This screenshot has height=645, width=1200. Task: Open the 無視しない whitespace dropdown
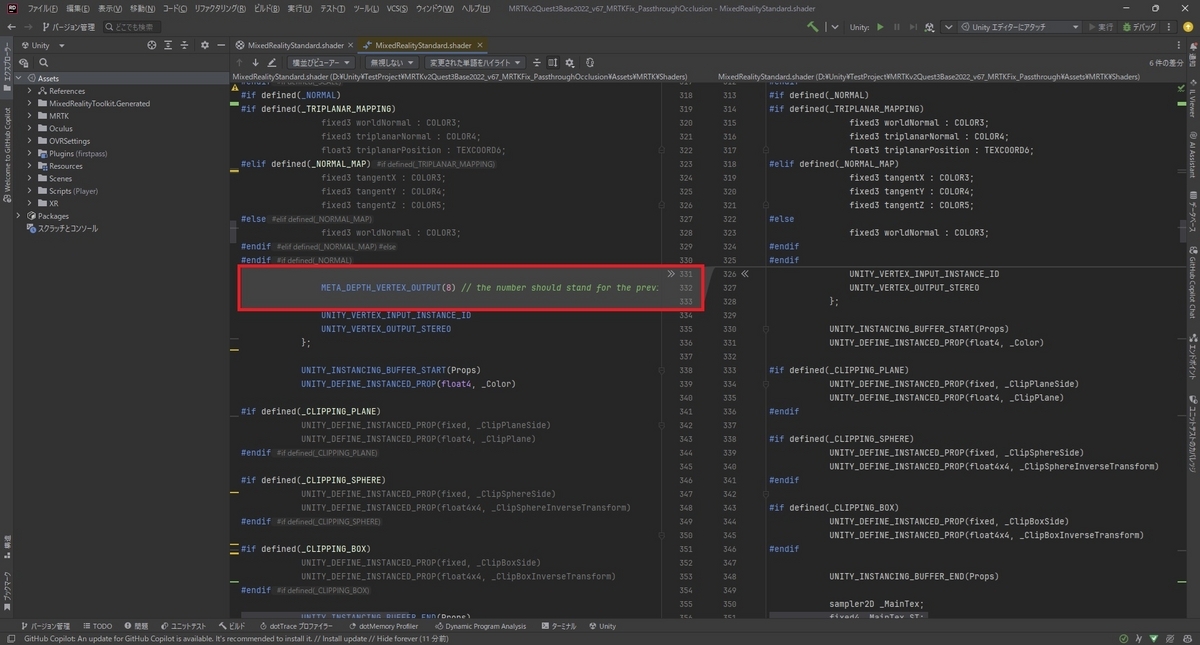point(392,62)
